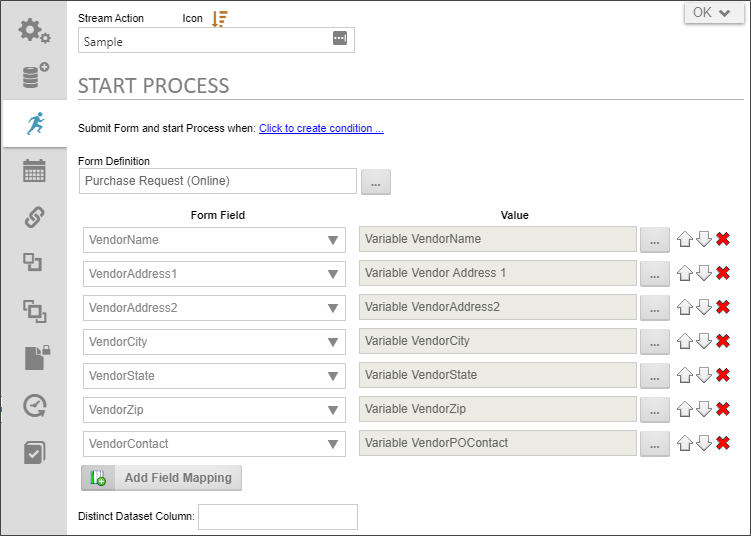Change the sort-order icon next to Icon label

pyautogui.click(x=220, y=19)
